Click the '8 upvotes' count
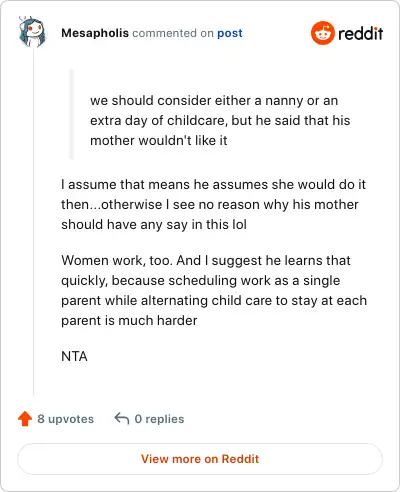The height and width of the screenshot is (492, 400). tap(66, 419)
